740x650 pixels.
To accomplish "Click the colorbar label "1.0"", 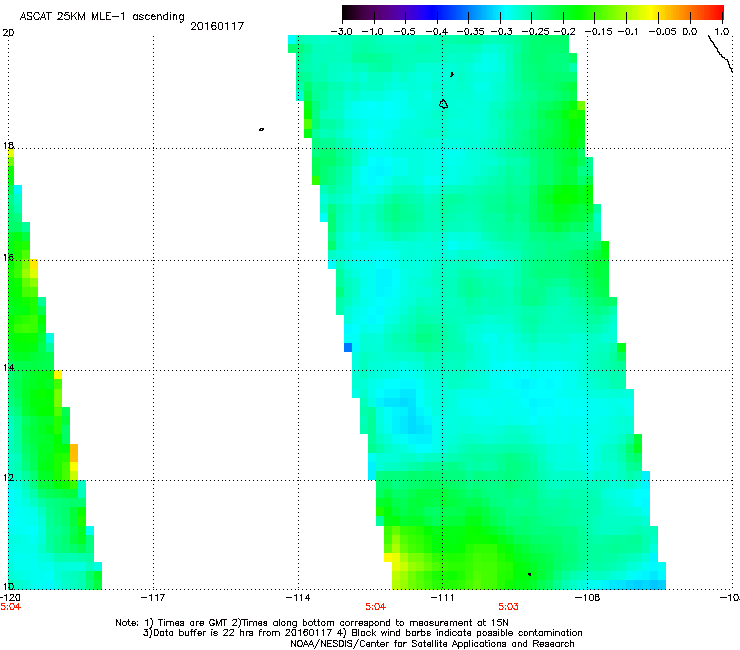I will (x=722, y=32).
